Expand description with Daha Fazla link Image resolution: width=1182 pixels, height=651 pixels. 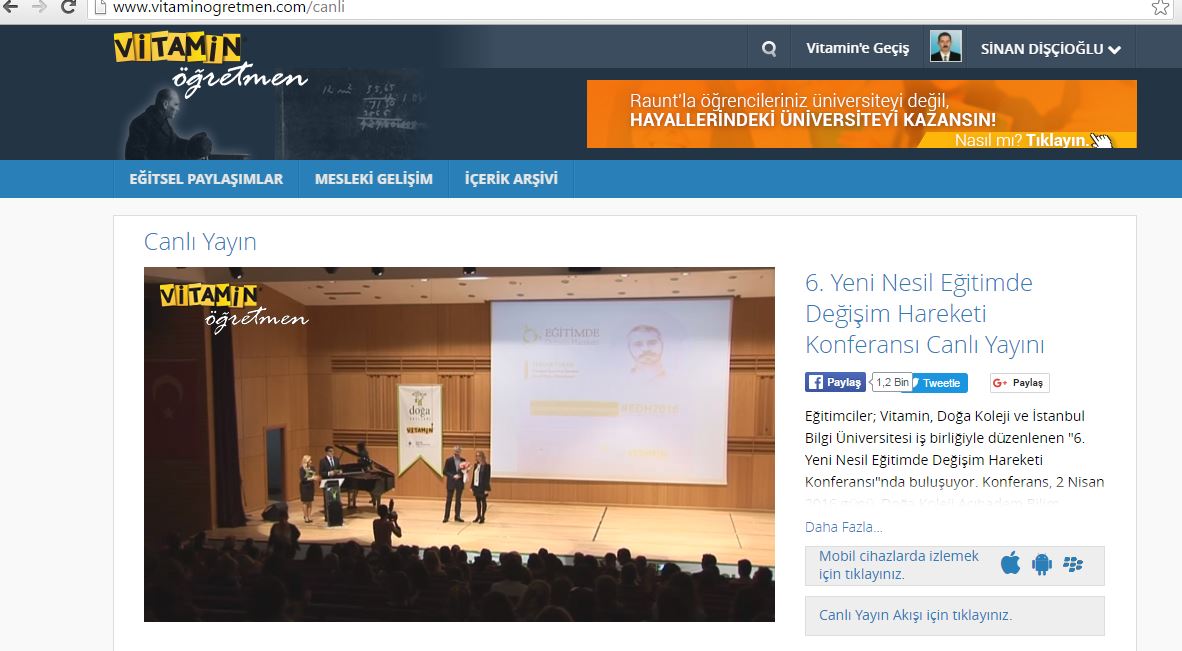click(844, 527)
